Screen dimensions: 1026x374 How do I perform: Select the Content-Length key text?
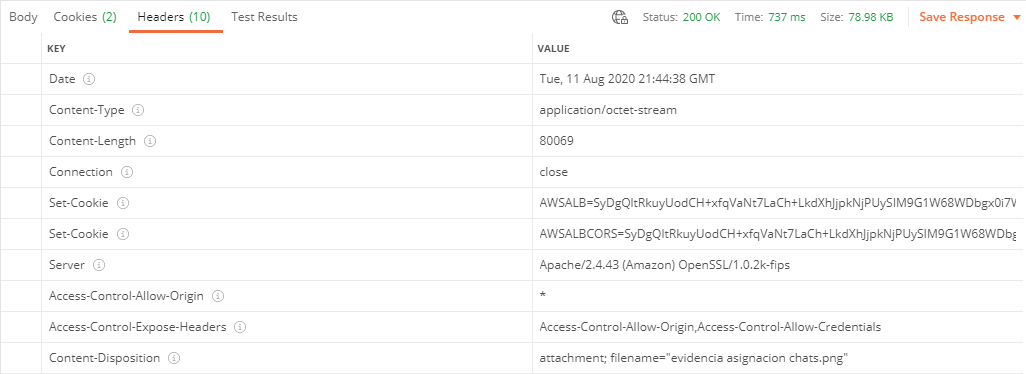tap(92, 141)
